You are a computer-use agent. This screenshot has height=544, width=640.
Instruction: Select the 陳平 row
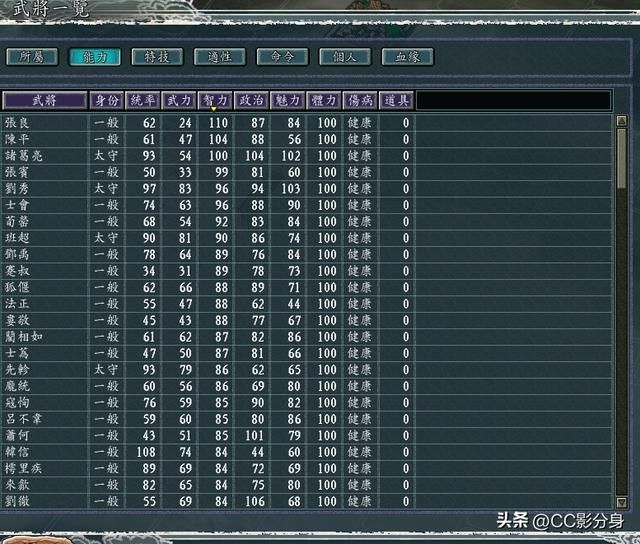[x=306, y=139]
